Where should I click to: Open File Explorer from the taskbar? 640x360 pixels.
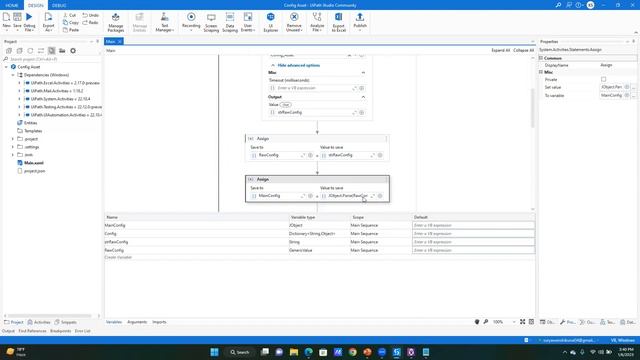tap(294, 352)
